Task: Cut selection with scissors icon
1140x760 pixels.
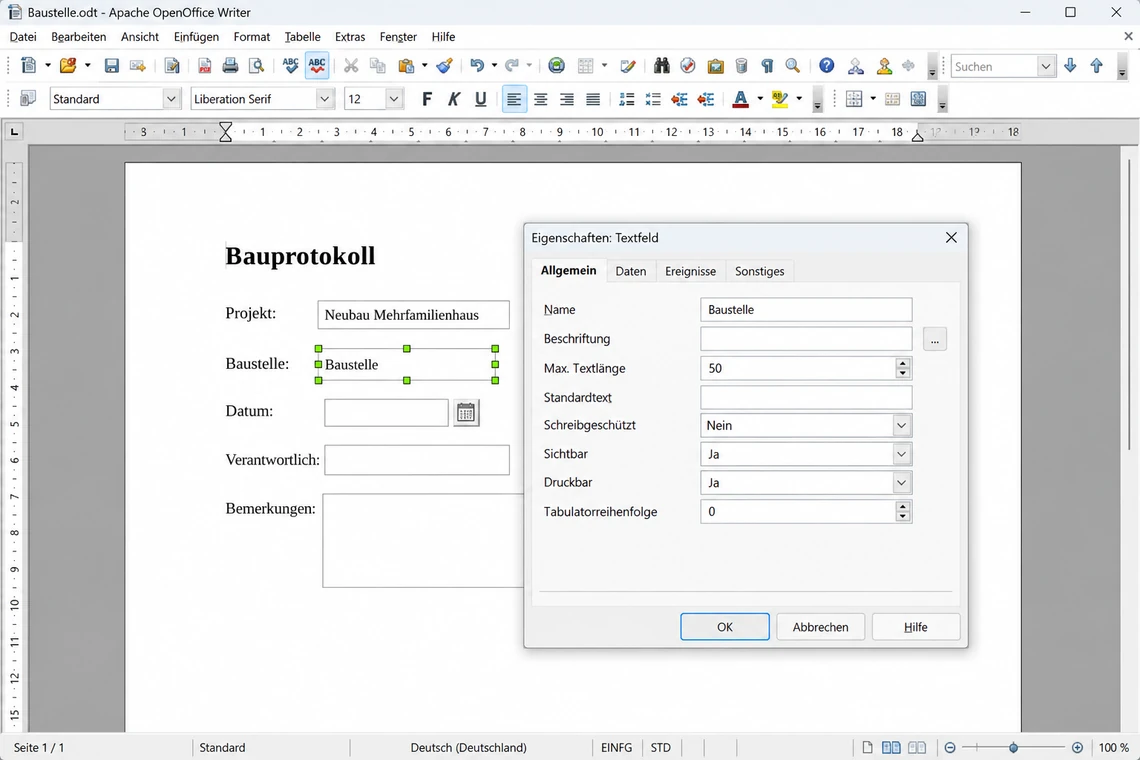Action: coord(351,66)
